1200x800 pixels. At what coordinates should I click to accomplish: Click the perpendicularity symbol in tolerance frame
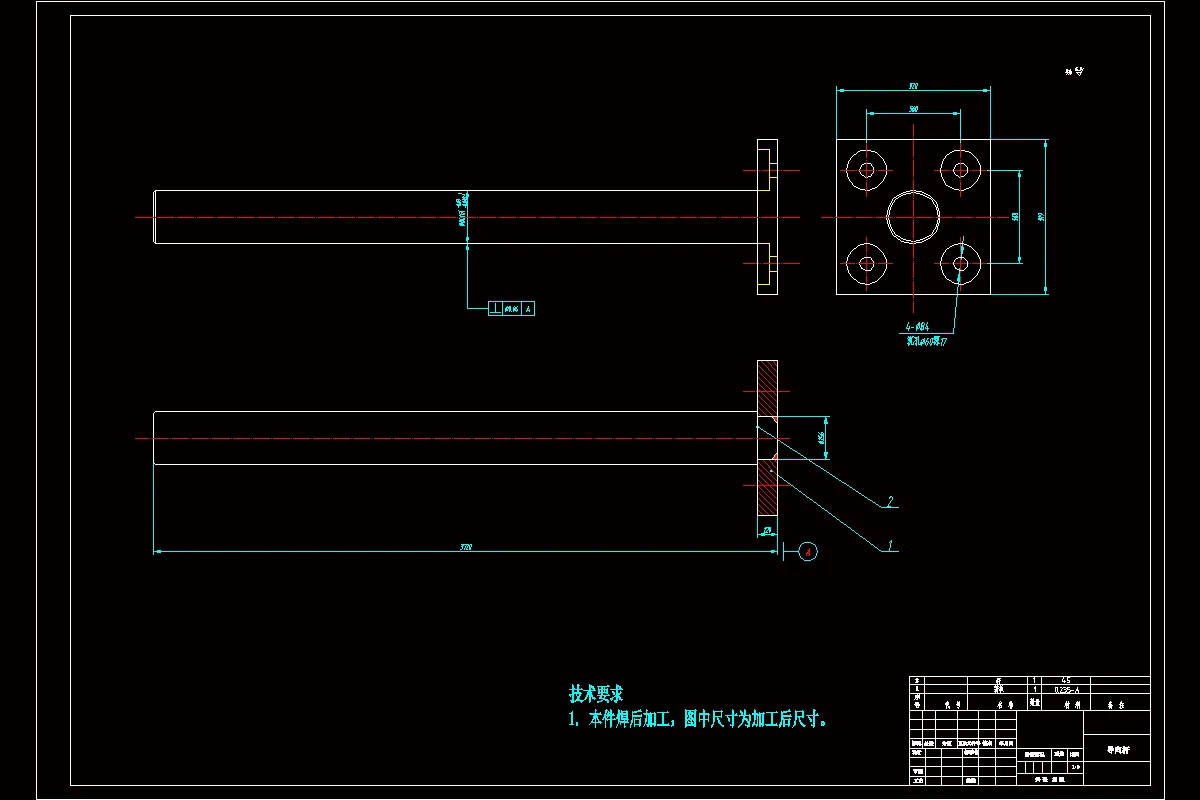click(x=495, y=309)
